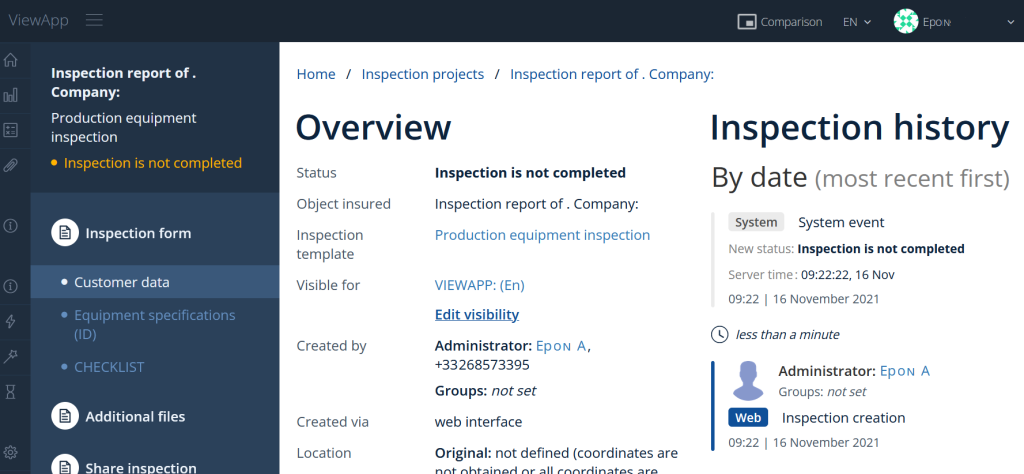
Task: Open Share inspection section
Action: [x=141, y=467]
